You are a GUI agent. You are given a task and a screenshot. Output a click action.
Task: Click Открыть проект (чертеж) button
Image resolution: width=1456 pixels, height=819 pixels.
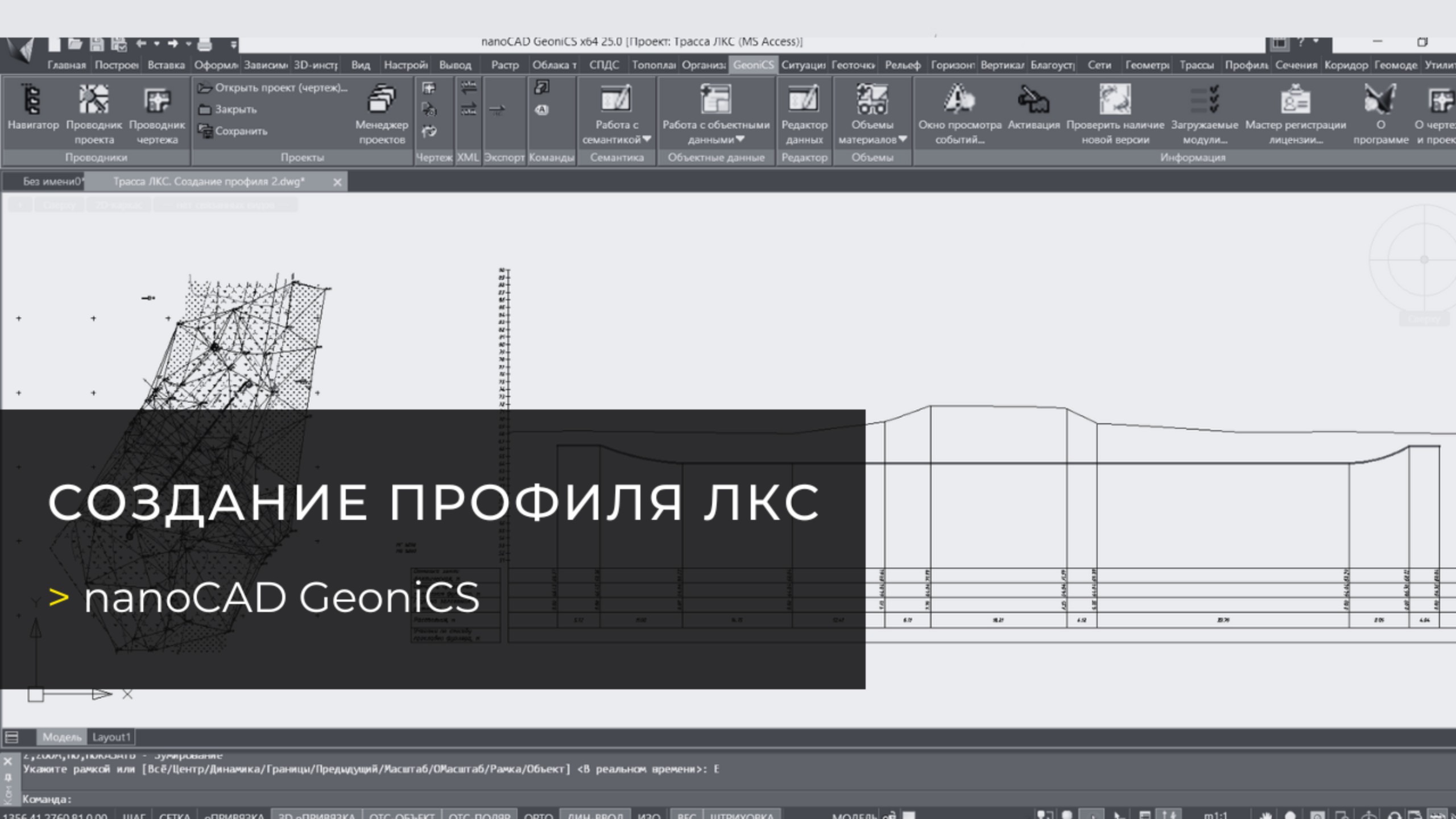coord(273,88)
